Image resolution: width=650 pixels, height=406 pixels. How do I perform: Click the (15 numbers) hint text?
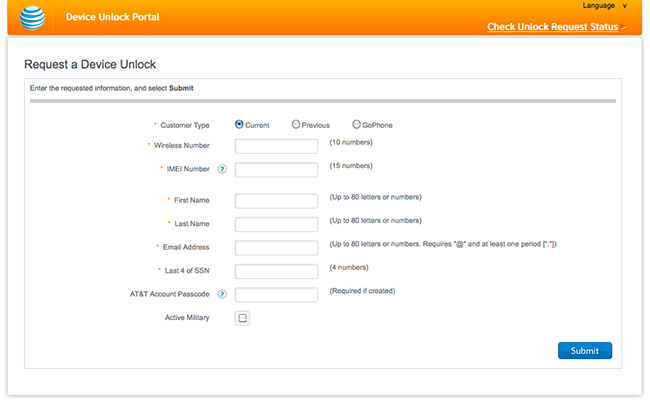coord(351,166)
